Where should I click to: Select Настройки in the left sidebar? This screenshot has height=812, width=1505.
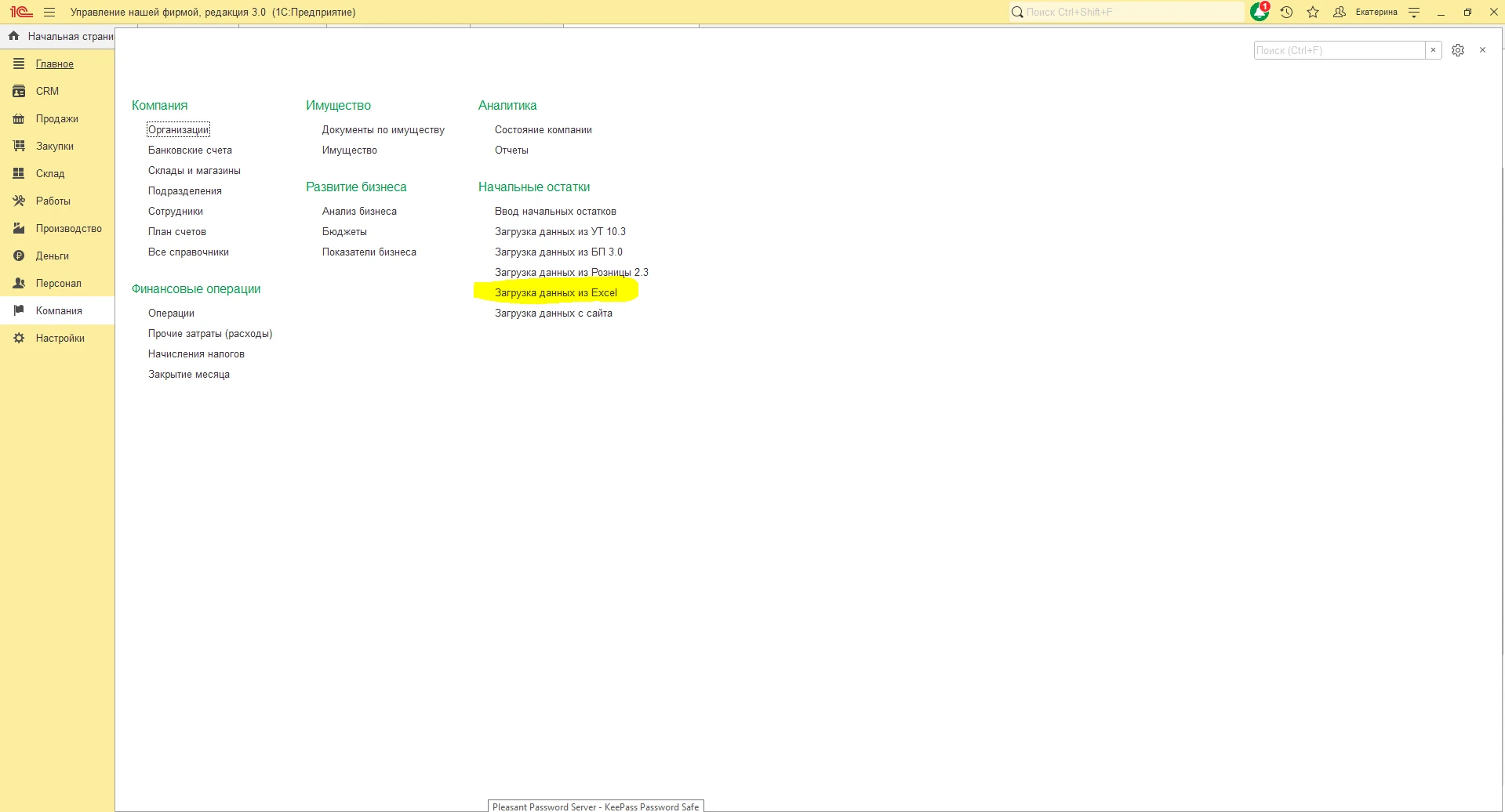coord(60,339)
